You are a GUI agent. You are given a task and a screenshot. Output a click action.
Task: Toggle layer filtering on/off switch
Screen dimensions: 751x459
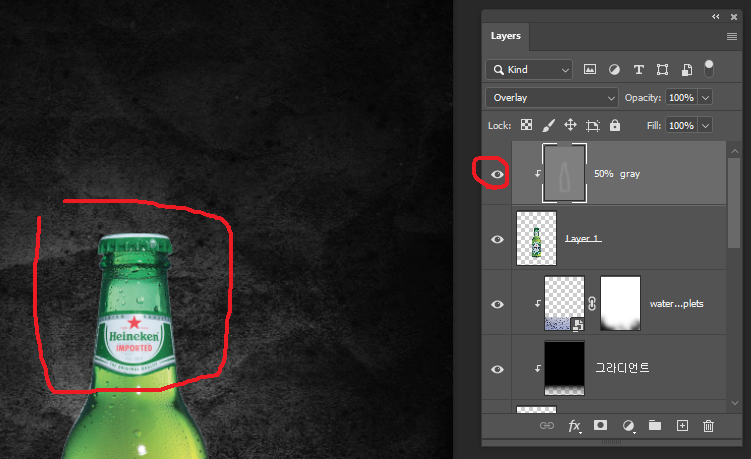(x=709, y=69)
